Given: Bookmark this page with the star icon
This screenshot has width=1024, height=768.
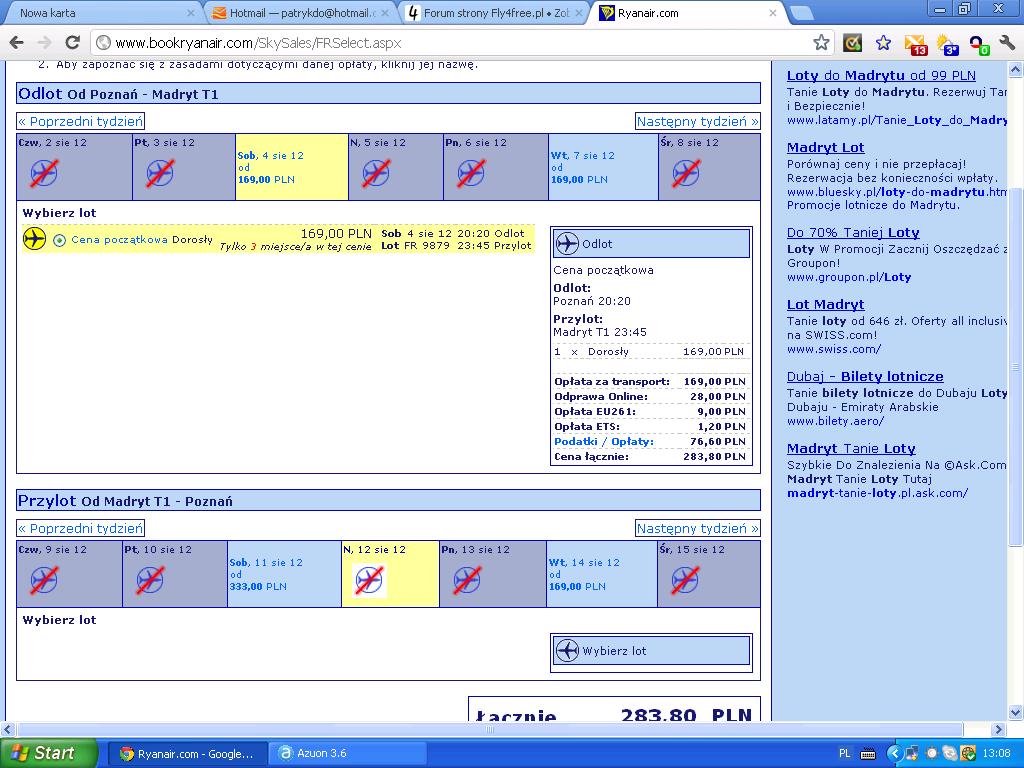Looking at the screenshot, I should (x=821, y=43).
